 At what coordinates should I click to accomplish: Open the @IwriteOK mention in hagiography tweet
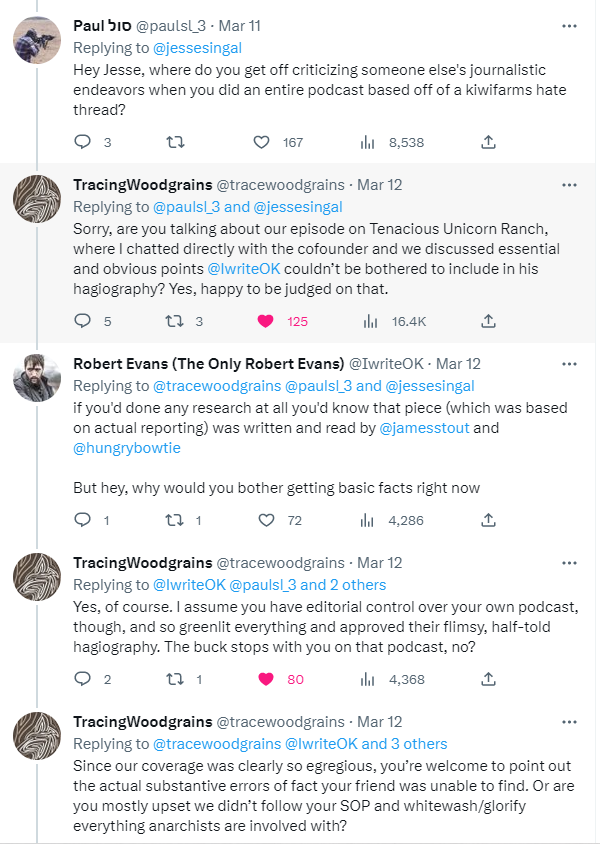click(244, 269)
